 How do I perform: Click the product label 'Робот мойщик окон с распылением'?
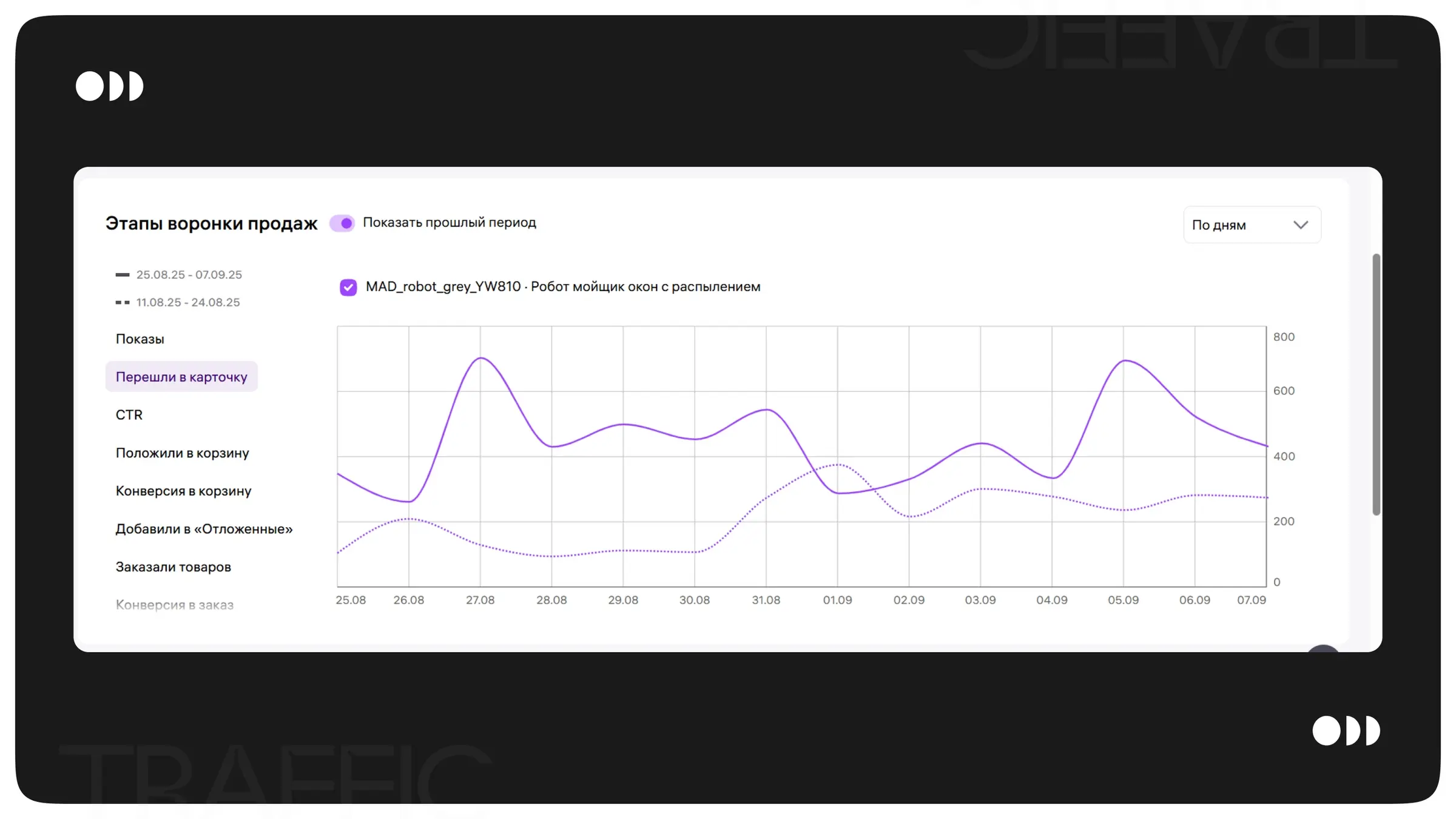(x=645, y=287)
